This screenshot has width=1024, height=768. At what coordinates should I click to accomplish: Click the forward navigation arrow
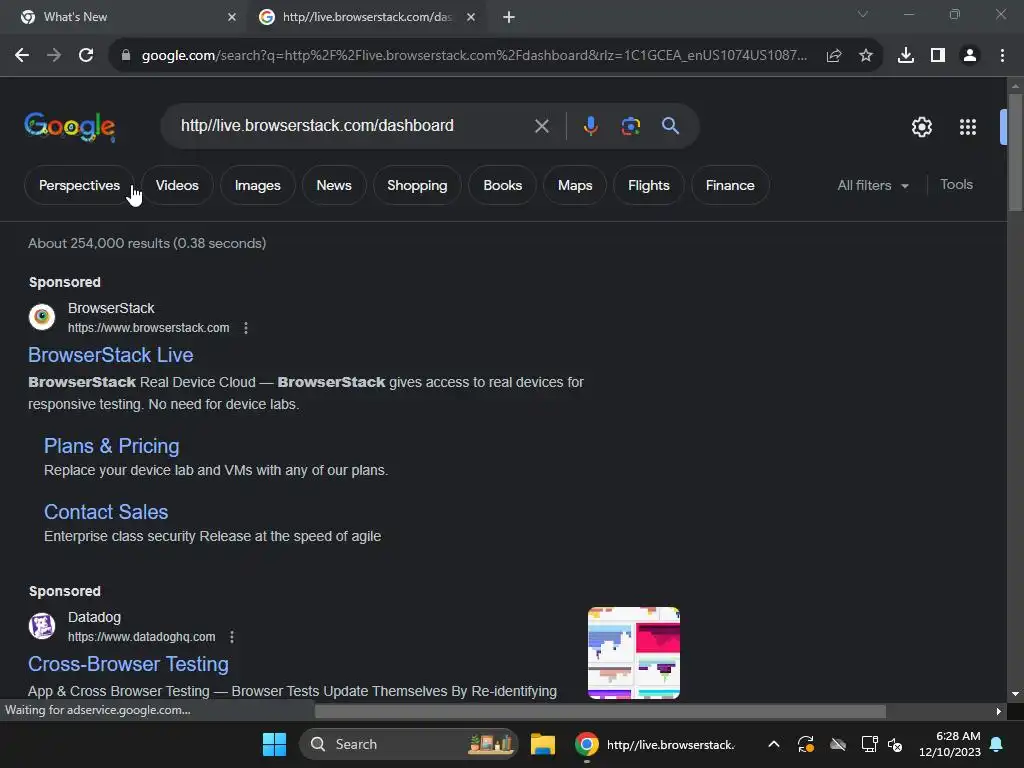click(x=54, y=56)
